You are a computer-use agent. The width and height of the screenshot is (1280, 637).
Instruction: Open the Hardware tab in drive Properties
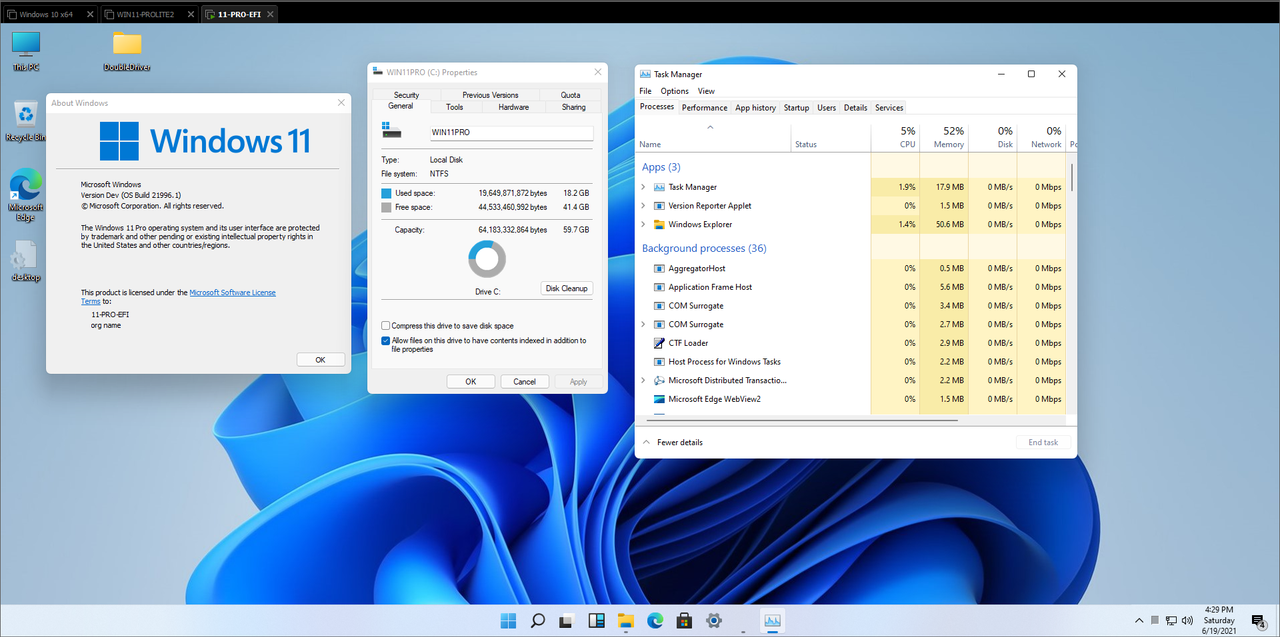point(513,107)
